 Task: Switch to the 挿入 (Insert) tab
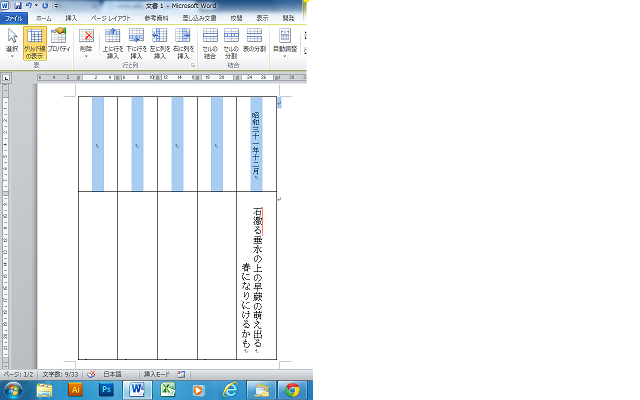(x=71, y=18)
